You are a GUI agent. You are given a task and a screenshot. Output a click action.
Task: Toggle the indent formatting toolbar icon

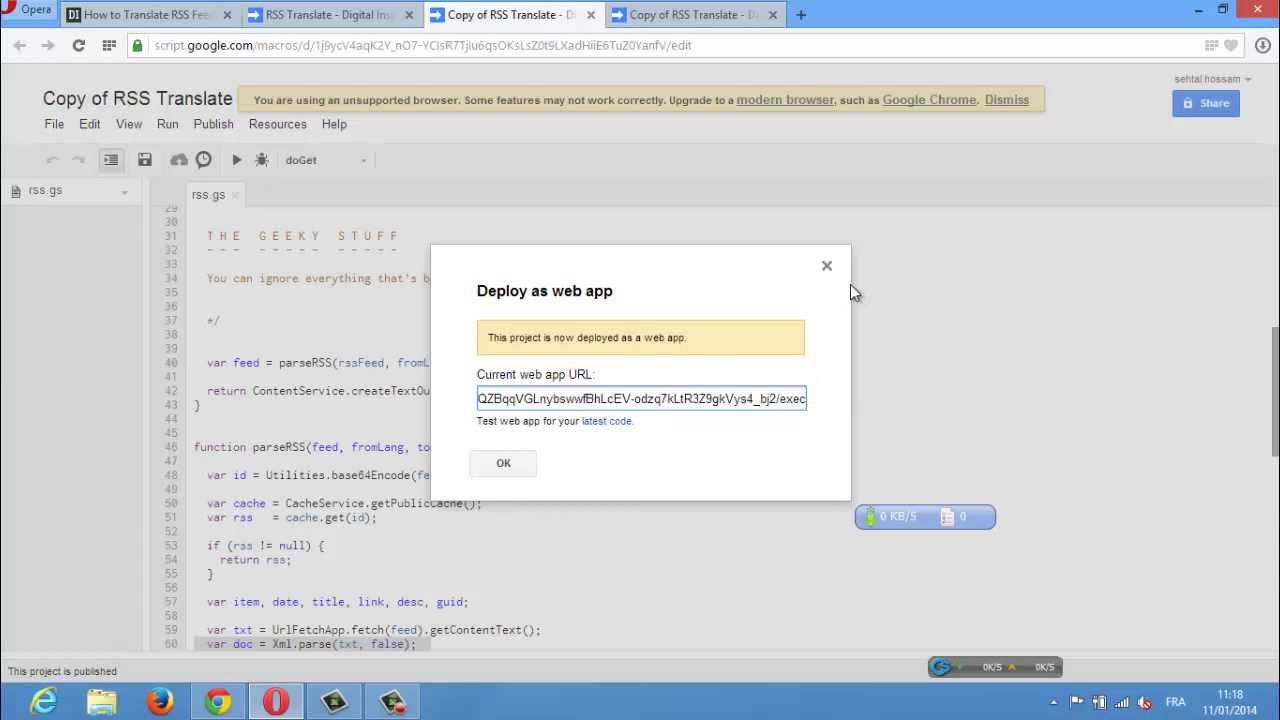point(111,160)
